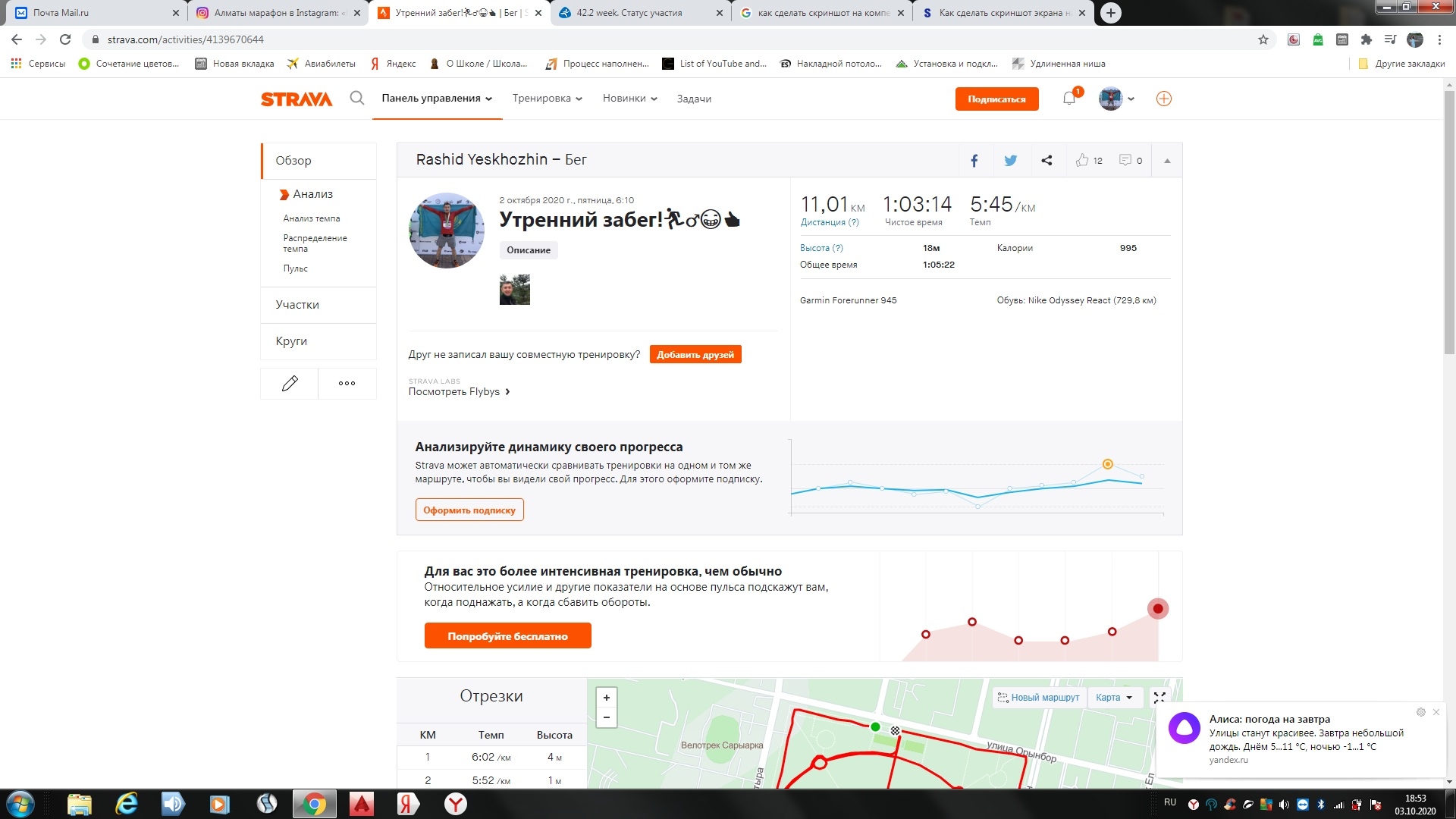The width and height of the screenshot is (1456, 819).
Task: Collapse the activity header arrow
Action: tap(1167, 161)
